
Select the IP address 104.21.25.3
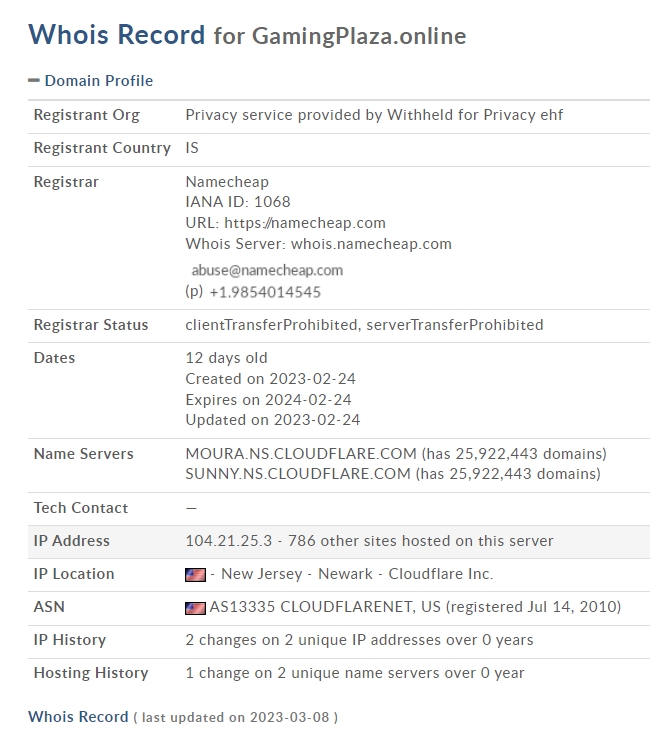(229, 541)
